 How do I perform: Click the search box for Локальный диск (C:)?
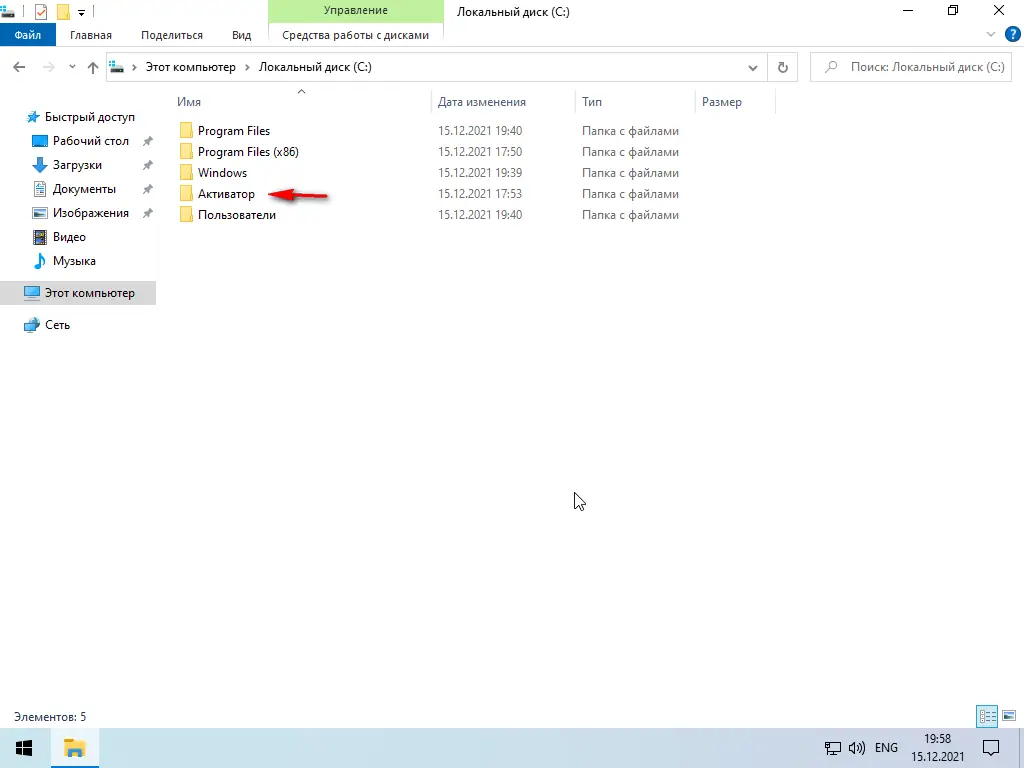[910, 67]
